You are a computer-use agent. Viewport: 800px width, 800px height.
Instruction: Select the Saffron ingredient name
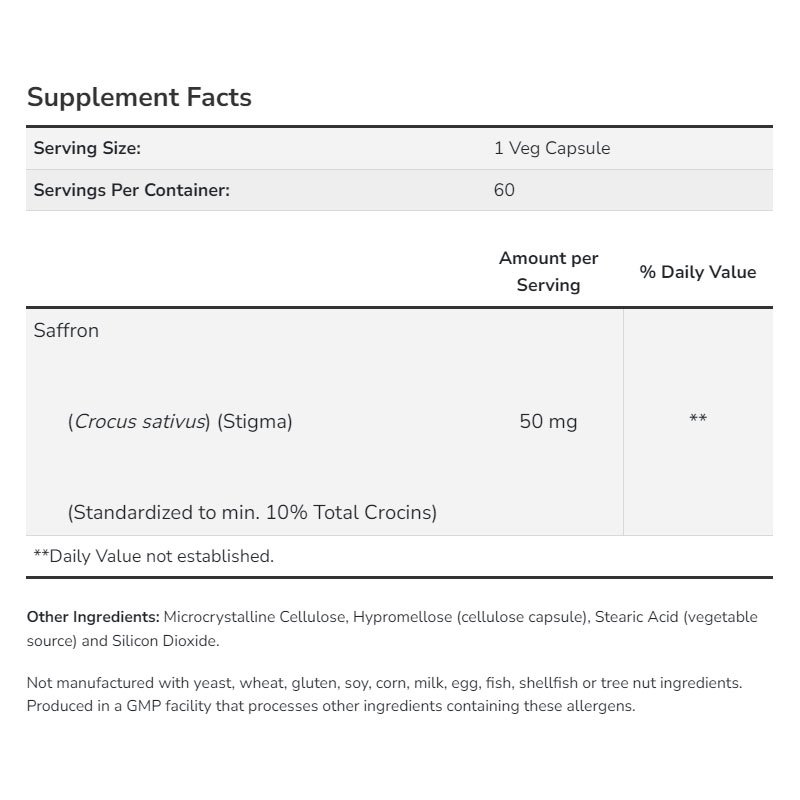(x=66, y=330)
